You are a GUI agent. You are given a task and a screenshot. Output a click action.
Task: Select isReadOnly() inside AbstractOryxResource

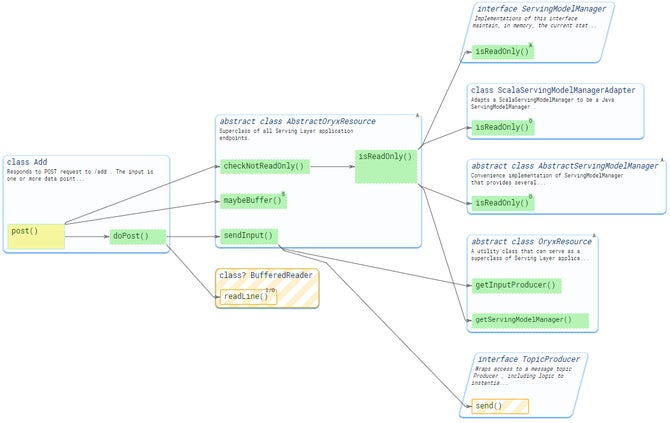(386, 166)
